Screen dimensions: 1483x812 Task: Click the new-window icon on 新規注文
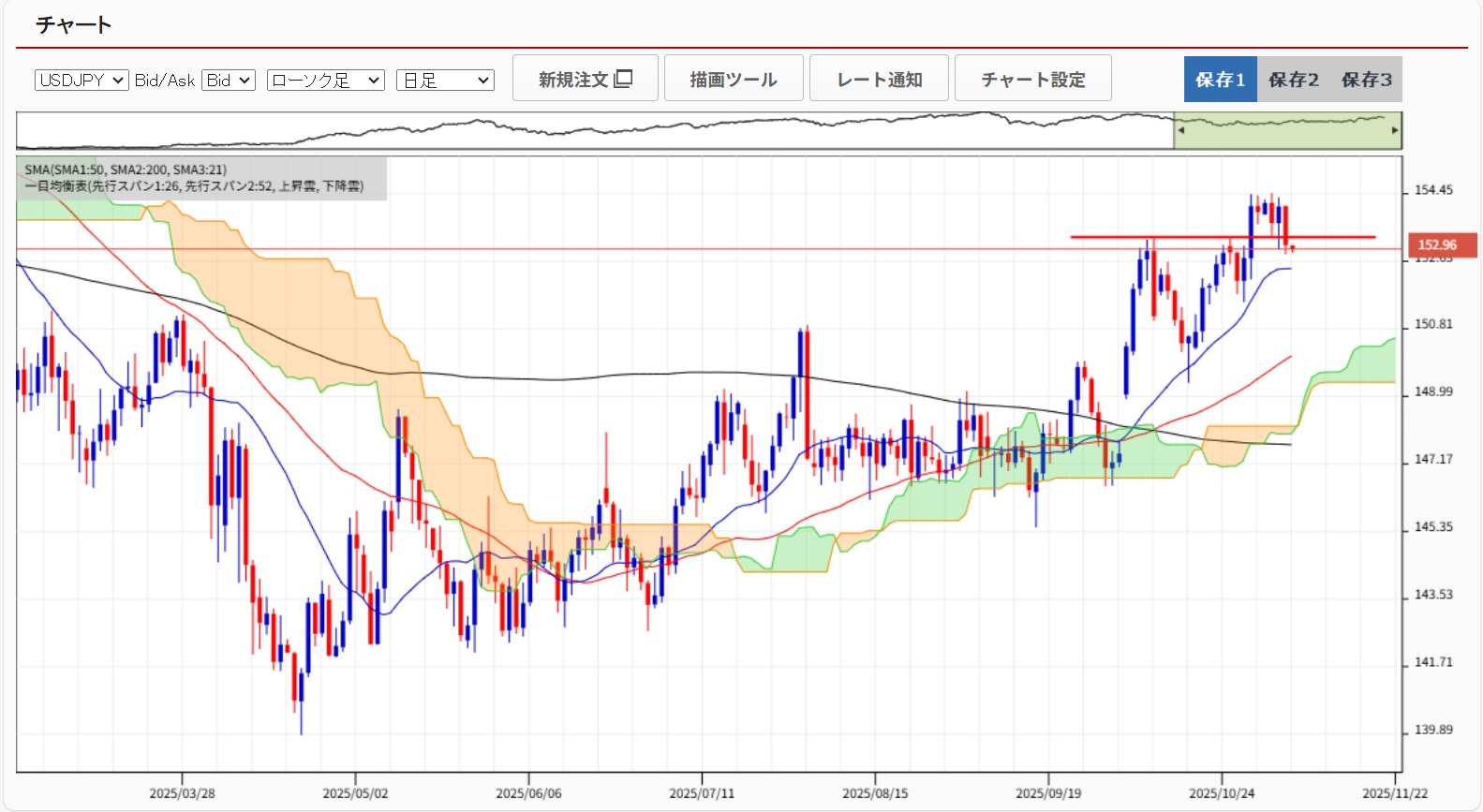623,79
